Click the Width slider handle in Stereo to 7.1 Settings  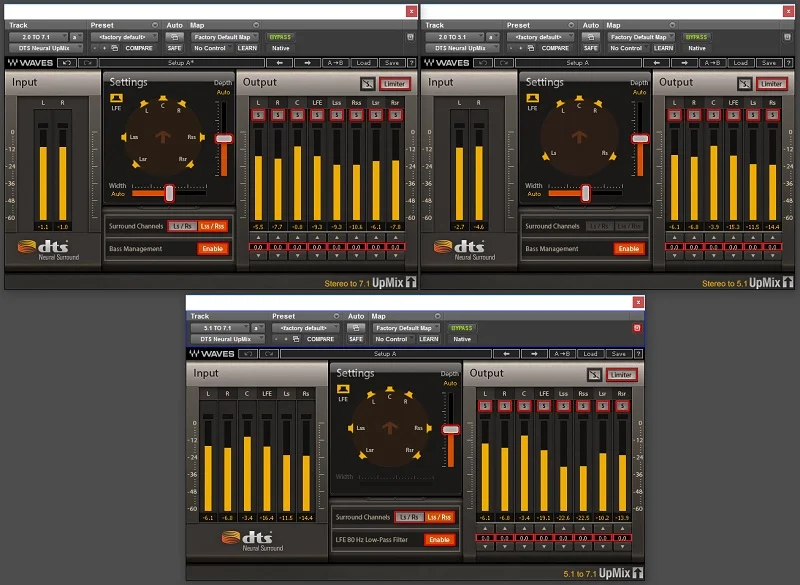[169, 193]
